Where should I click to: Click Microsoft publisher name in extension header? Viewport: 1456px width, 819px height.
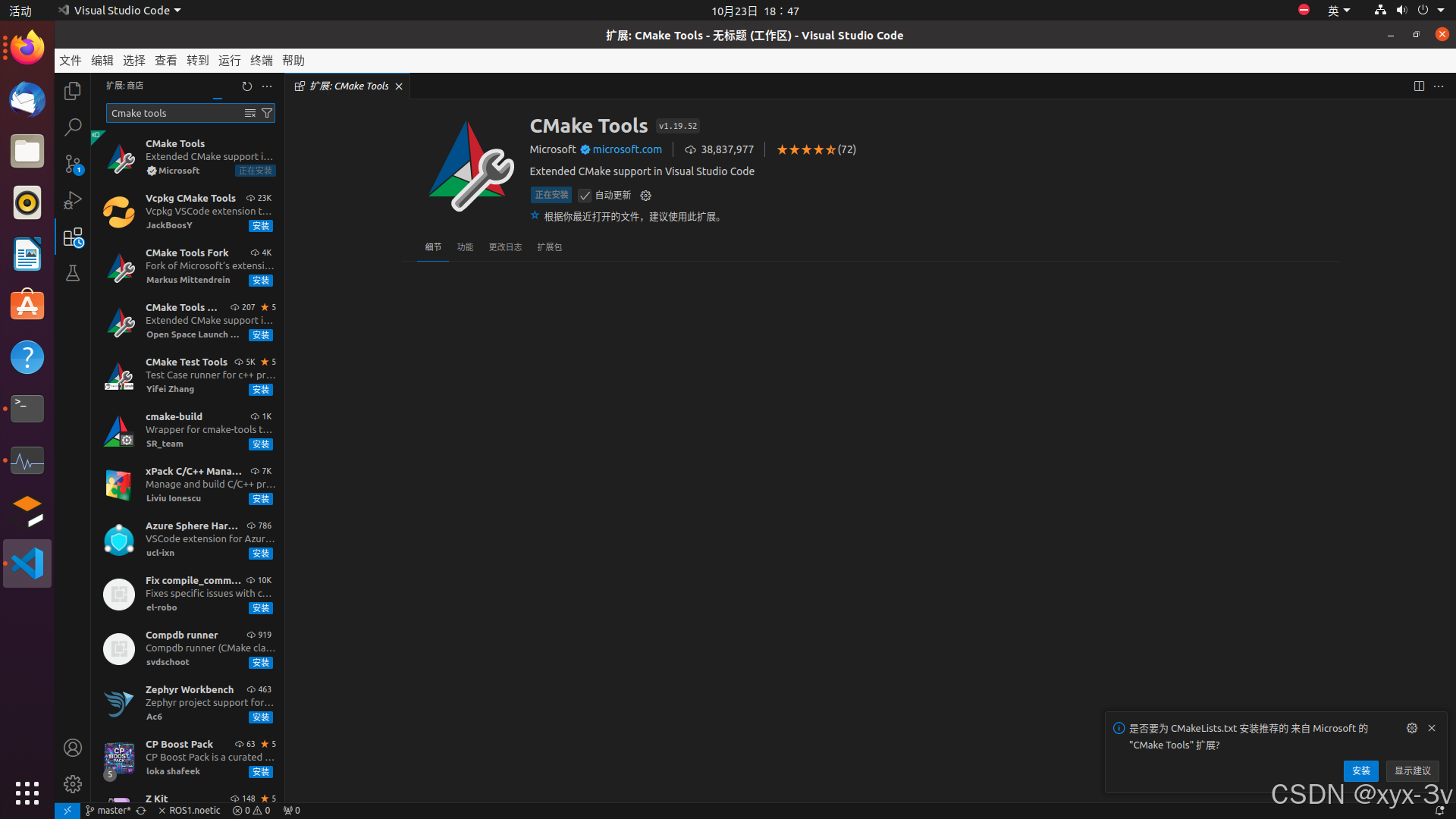(553, 150)
